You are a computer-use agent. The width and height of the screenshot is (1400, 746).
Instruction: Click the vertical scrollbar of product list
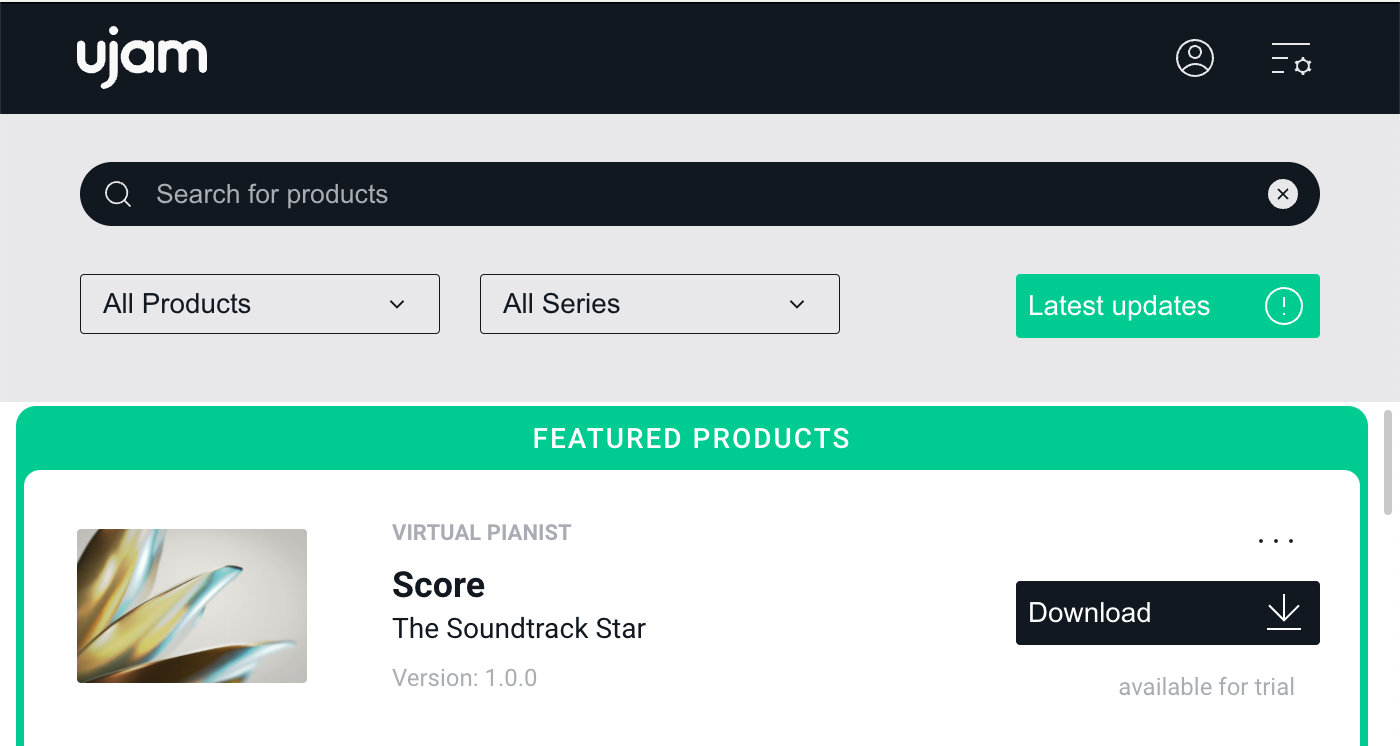(1388, 461)
